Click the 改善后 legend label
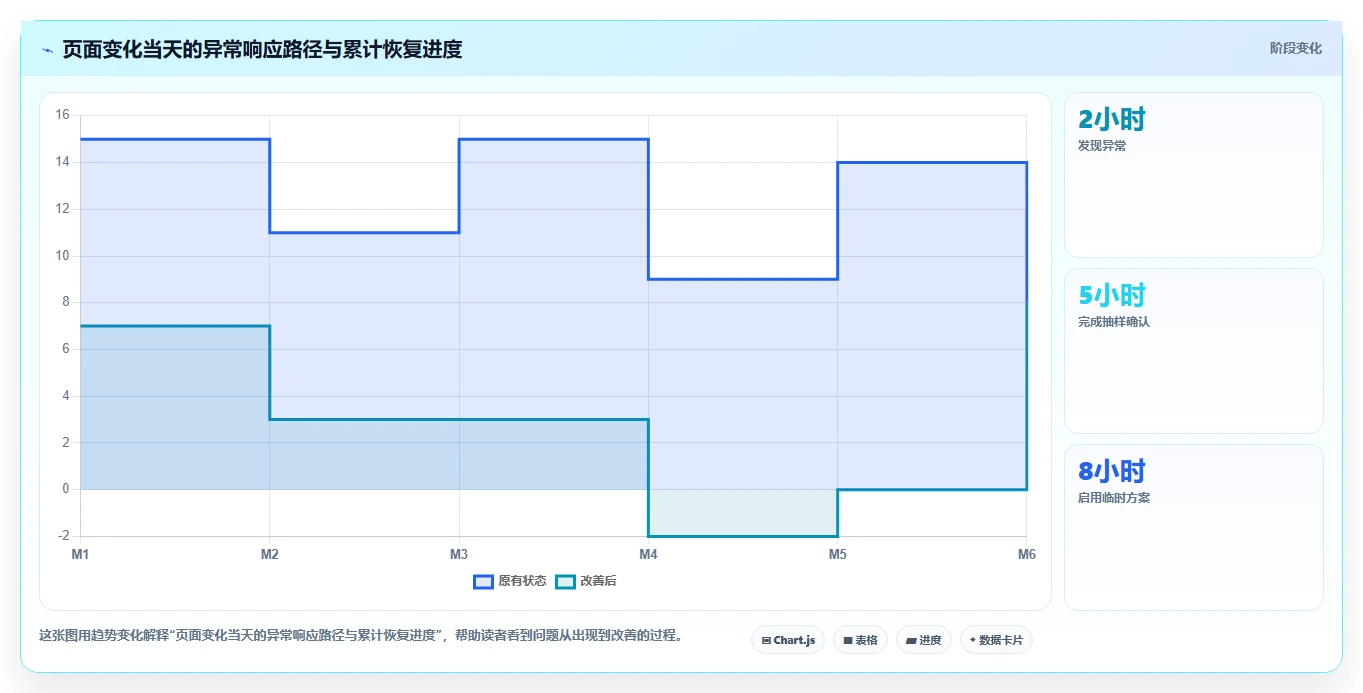This screenshot has width=1363, height=693. (x=598, y=581)
